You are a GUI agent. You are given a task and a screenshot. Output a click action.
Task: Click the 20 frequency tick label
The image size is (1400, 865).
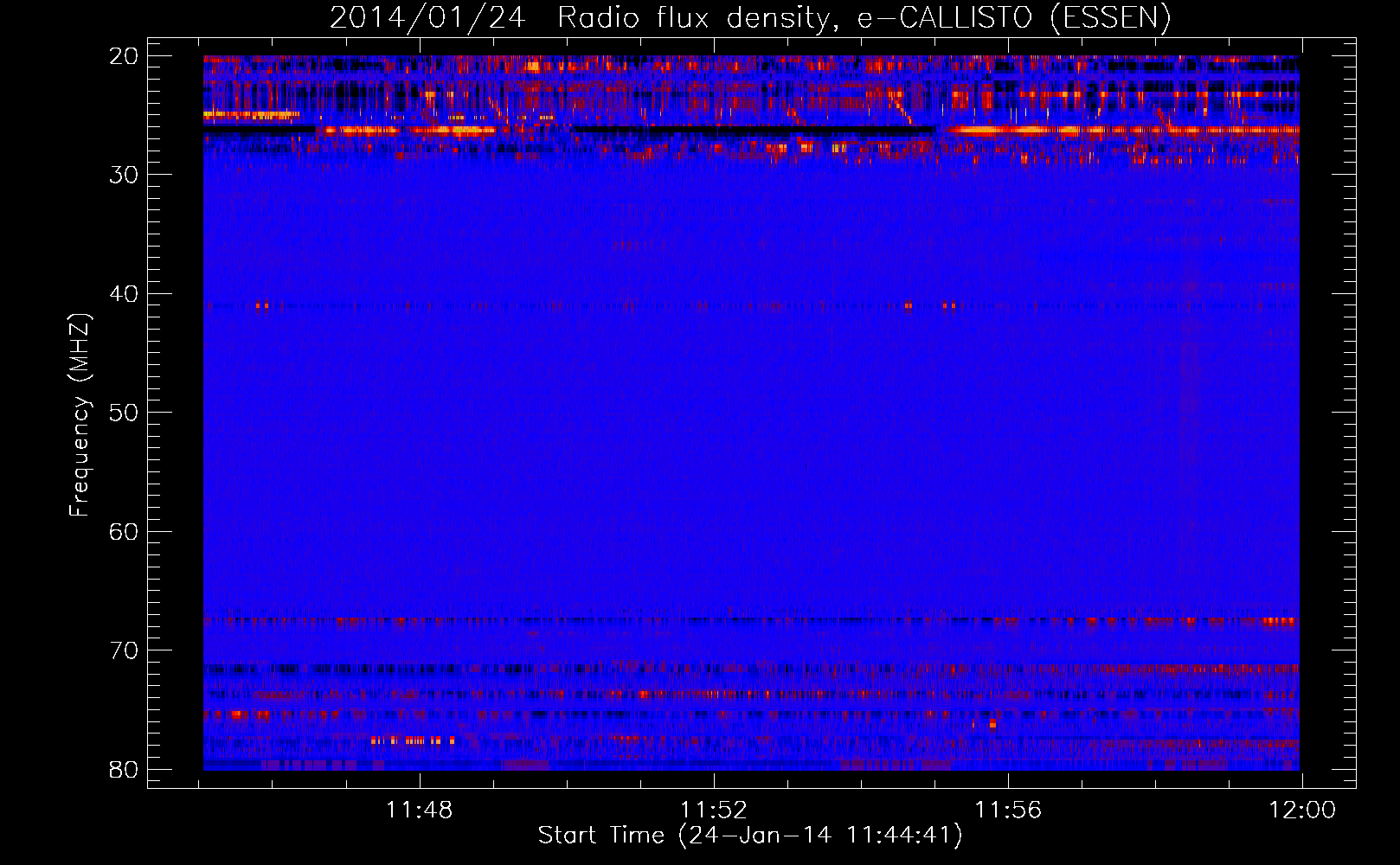125,56
